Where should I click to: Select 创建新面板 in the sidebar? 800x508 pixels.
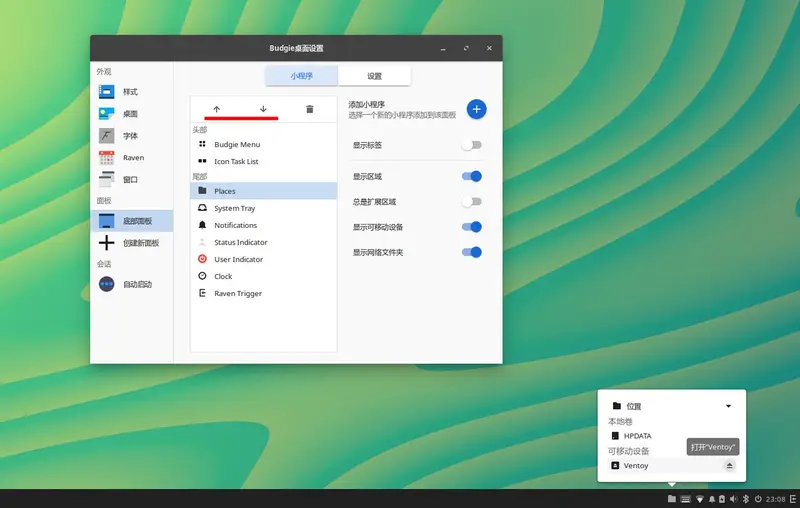pyautogui.click(x=140, y=243)
